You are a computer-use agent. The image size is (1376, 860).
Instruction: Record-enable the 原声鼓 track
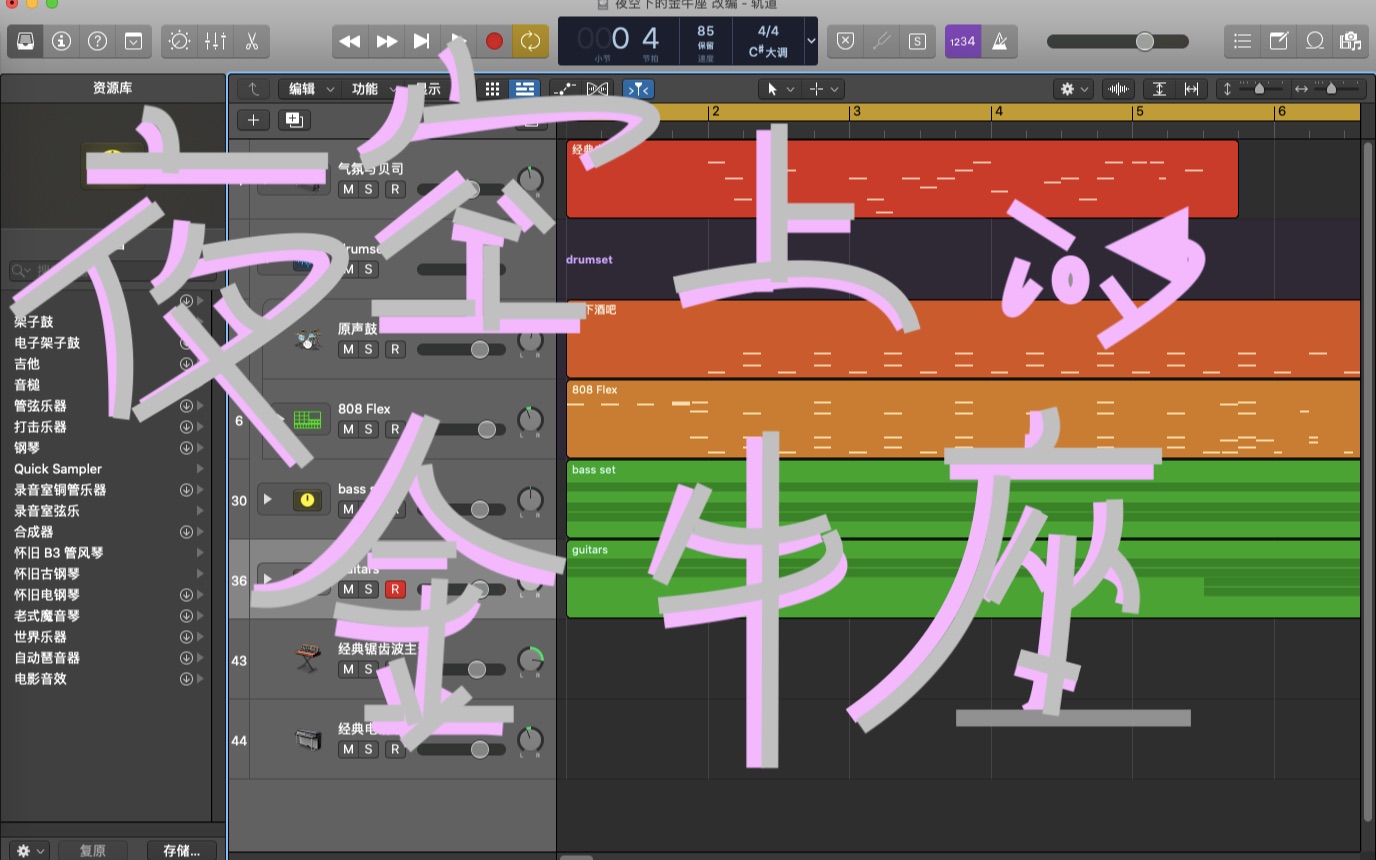pos(395,349)
